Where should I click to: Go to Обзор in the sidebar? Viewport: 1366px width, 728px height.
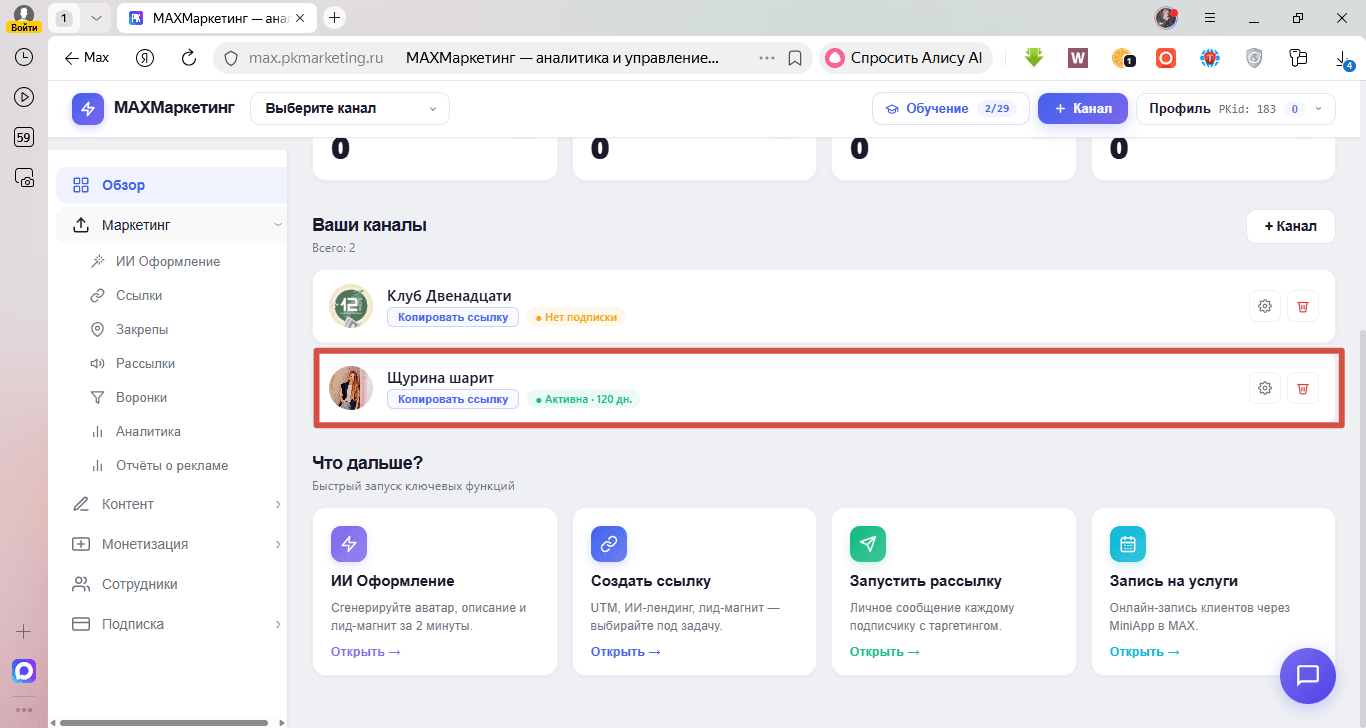[171, 185]
